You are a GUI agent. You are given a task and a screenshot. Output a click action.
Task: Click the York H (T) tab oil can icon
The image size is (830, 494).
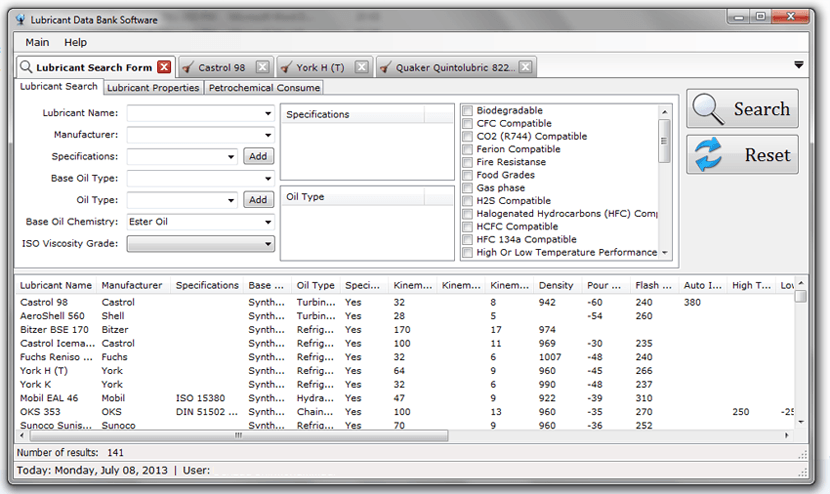click(x=286, y=68)
